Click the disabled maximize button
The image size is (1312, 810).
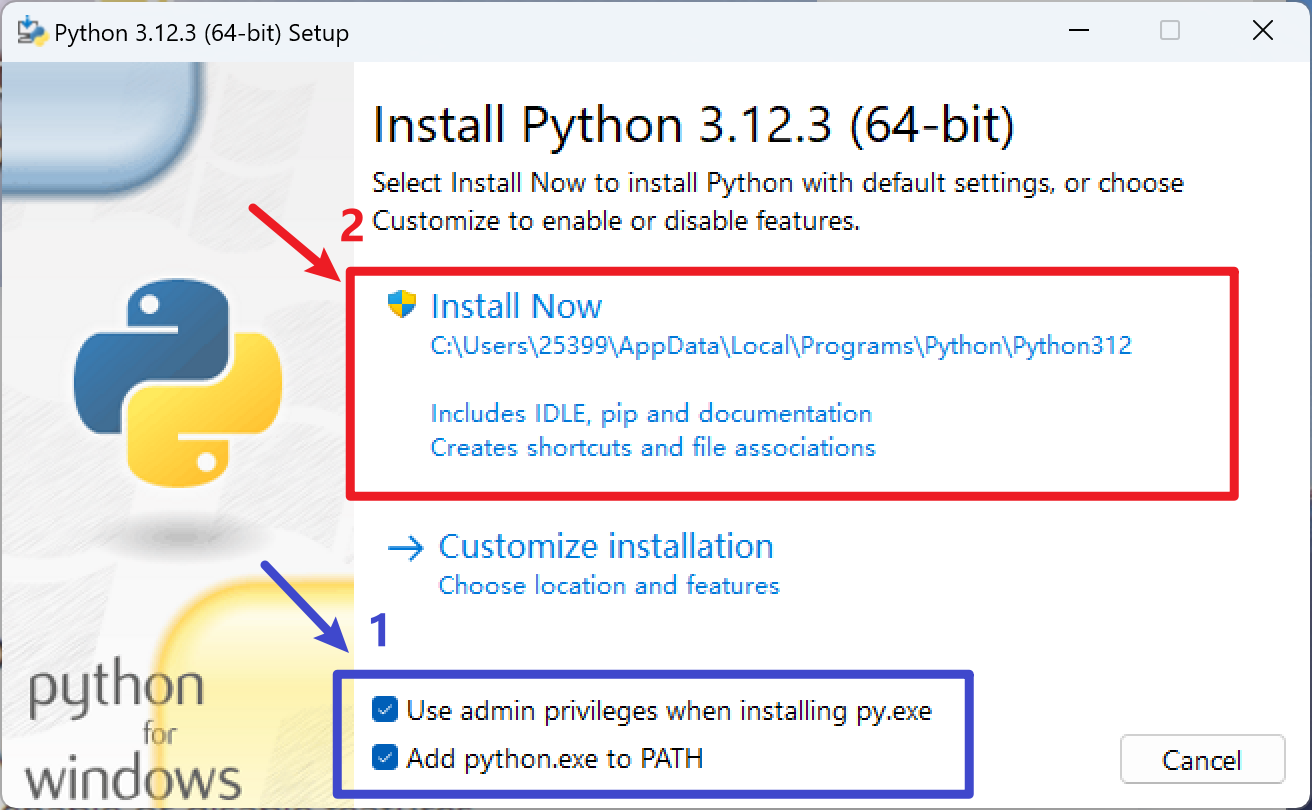click(x=1169, y=31)
